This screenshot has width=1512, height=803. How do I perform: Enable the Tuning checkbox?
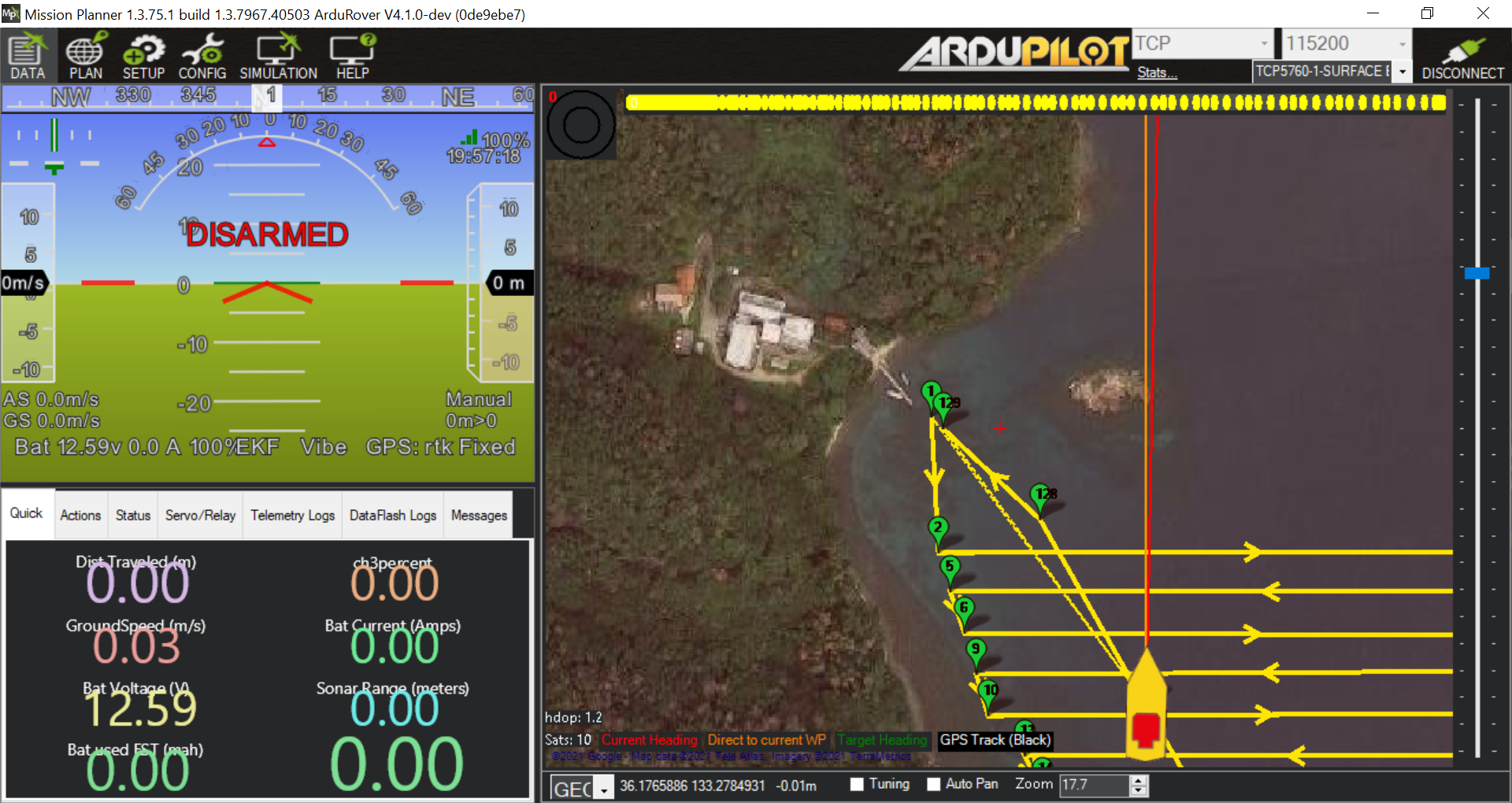tap(855, 784)
